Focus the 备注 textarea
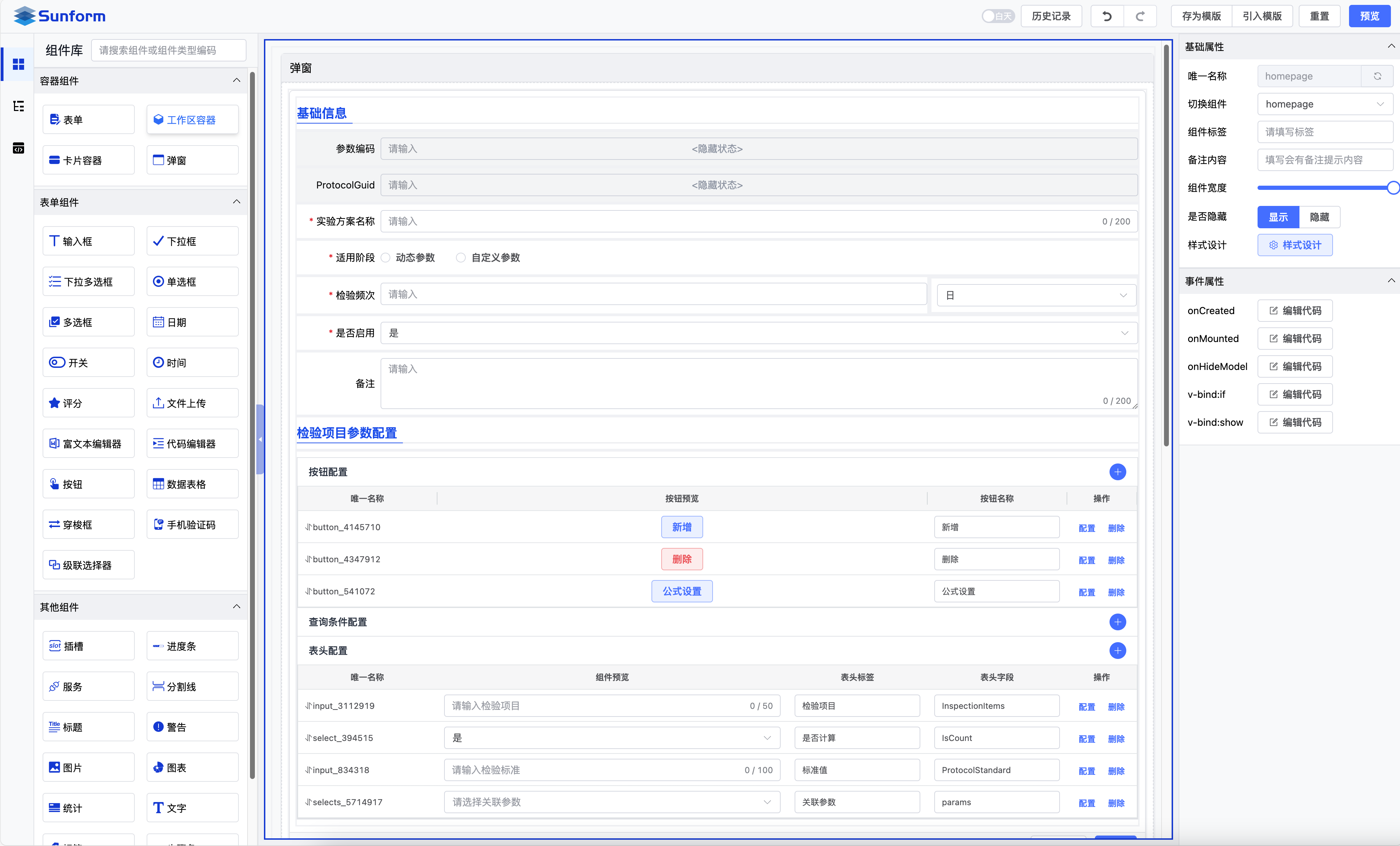The width and height of the screenshot is (1400, 846). tap(759, 383)
